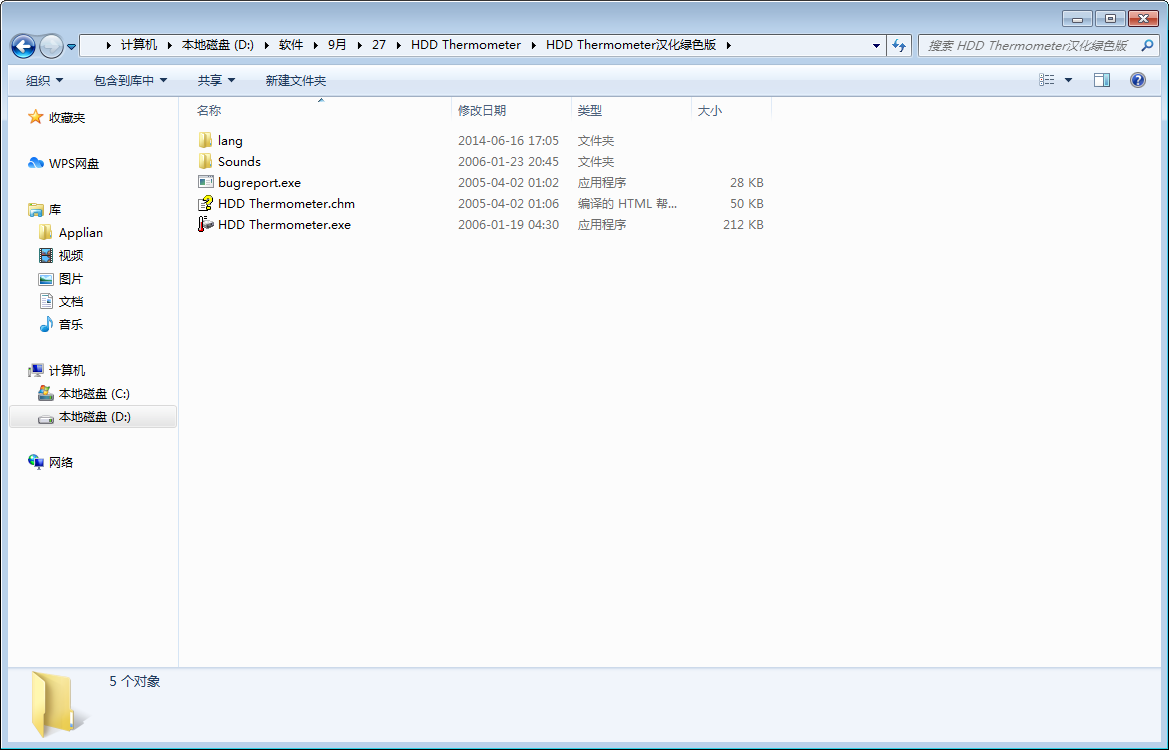Image resolution: width=1169 pixels, height=750 pixels.
Task: Click the back navigation arrow
Action: 22,45
